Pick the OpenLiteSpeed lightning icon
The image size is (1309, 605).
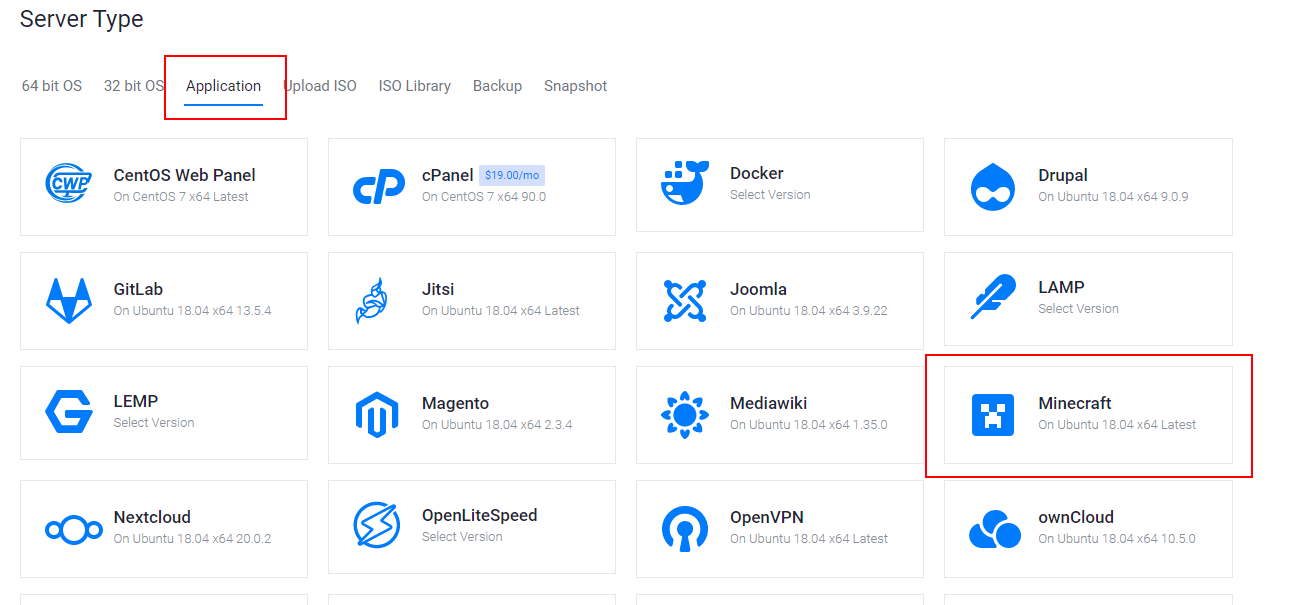[377, 525]
